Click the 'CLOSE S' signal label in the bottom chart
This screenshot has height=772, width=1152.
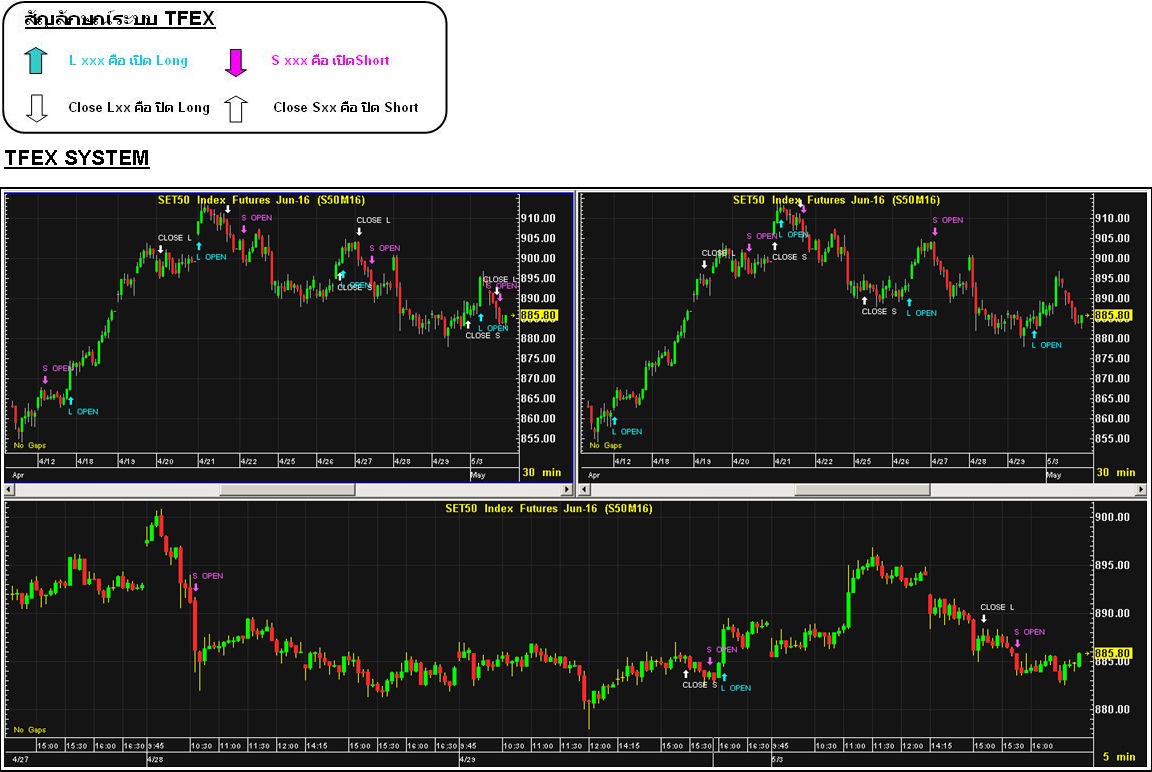[x=699, y=685]
